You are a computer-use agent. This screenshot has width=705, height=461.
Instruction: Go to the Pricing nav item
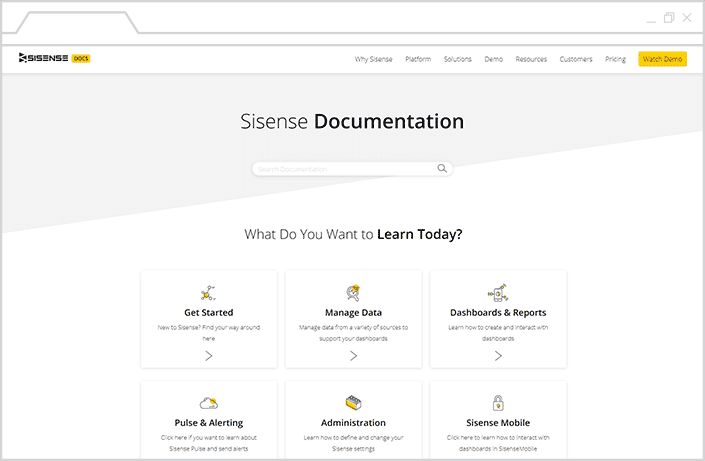point(615,59)
